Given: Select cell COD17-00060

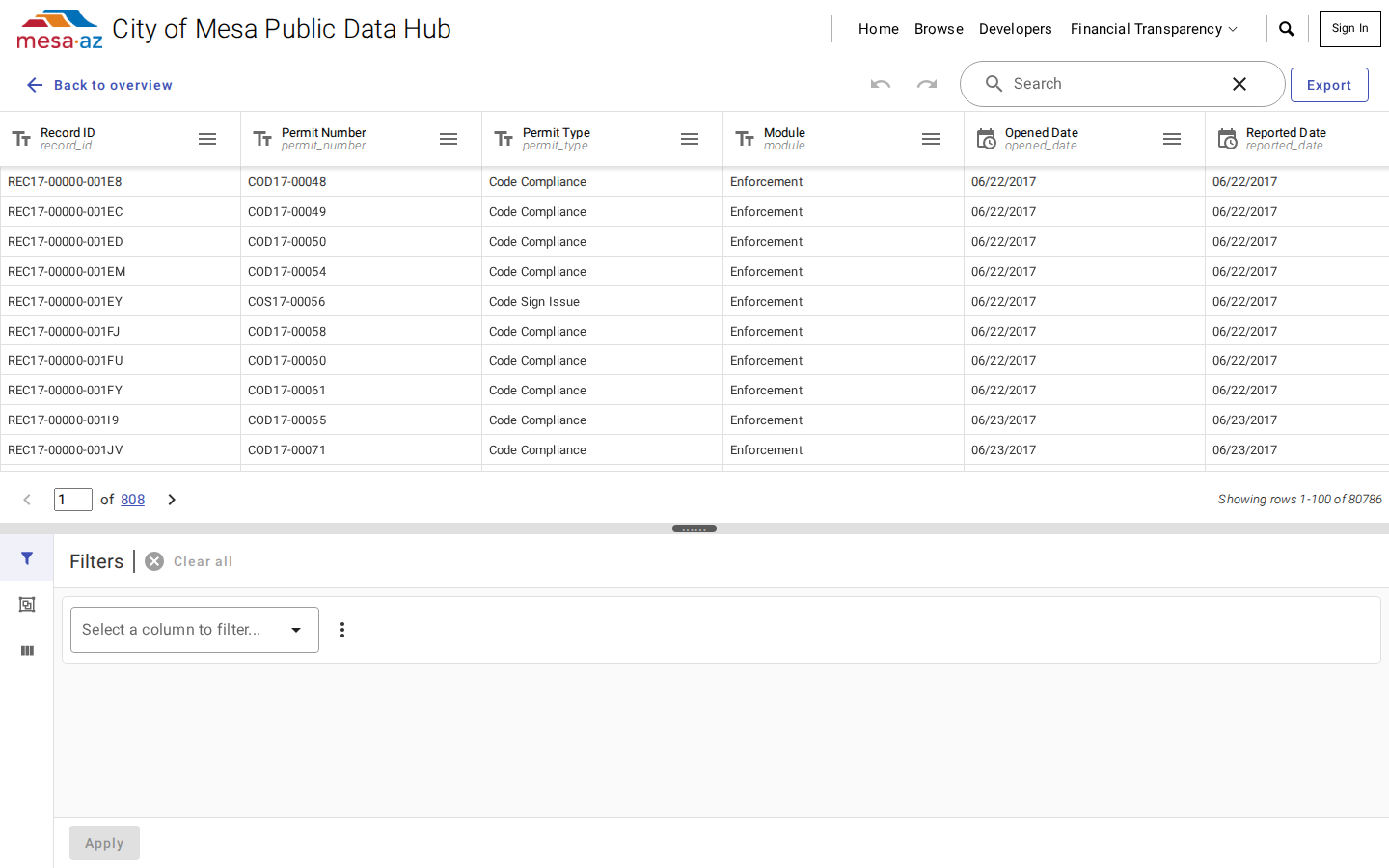Looking at the screenshot, I should click(x=362, y=360).
